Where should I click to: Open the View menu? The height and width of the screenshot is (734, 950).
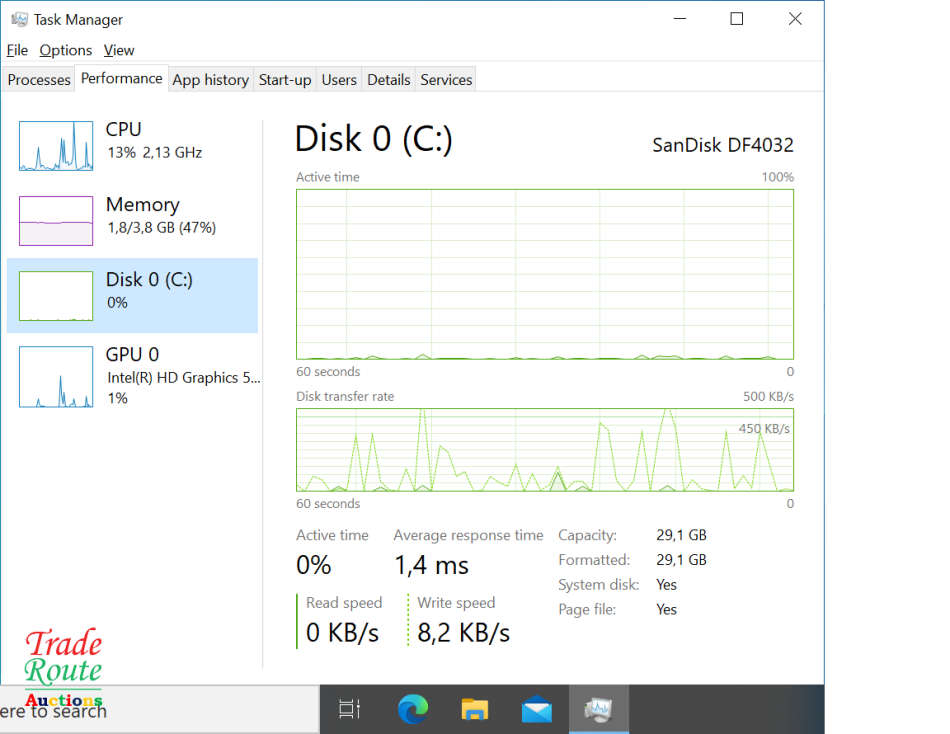click(x=119, y=50)
